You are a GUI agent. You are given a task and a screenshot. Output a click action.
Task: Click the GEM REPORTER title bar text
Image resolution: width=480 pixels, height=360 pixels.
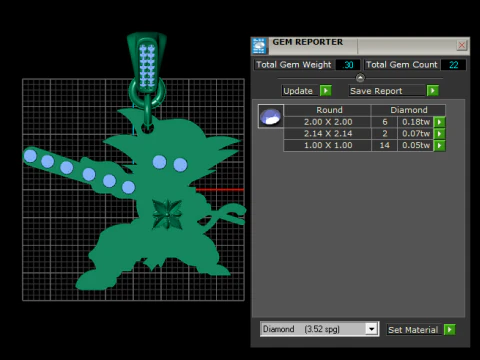(307, 42)
